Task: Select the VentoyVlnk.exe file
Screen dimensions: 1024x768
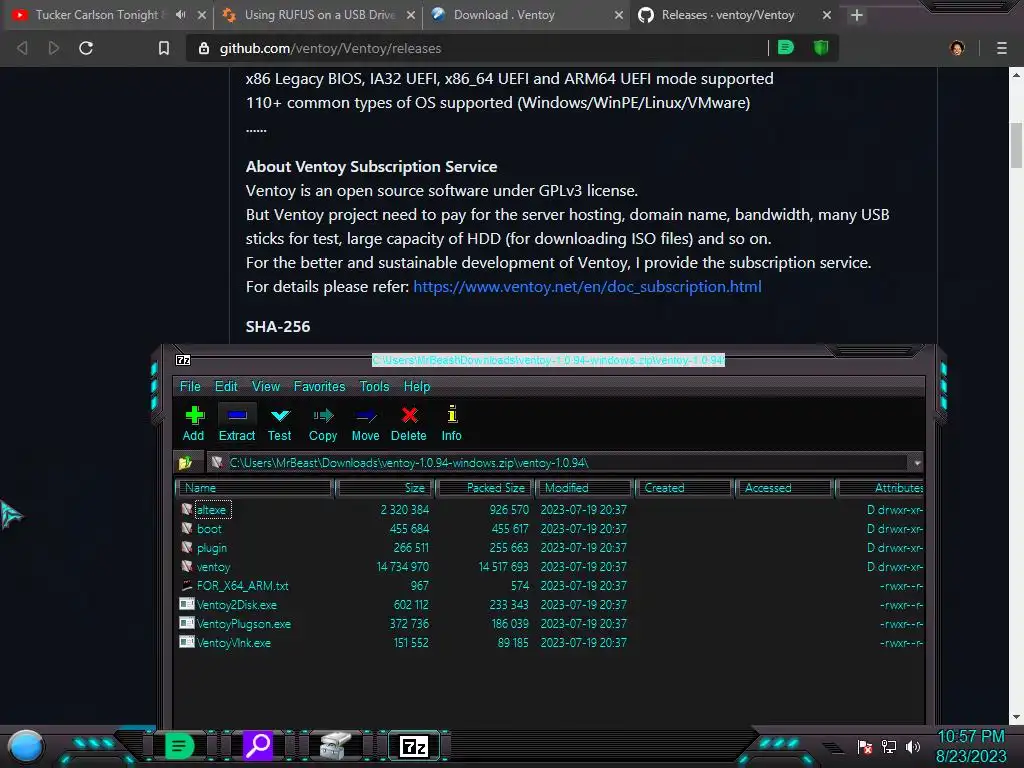Action: point(551,643)
